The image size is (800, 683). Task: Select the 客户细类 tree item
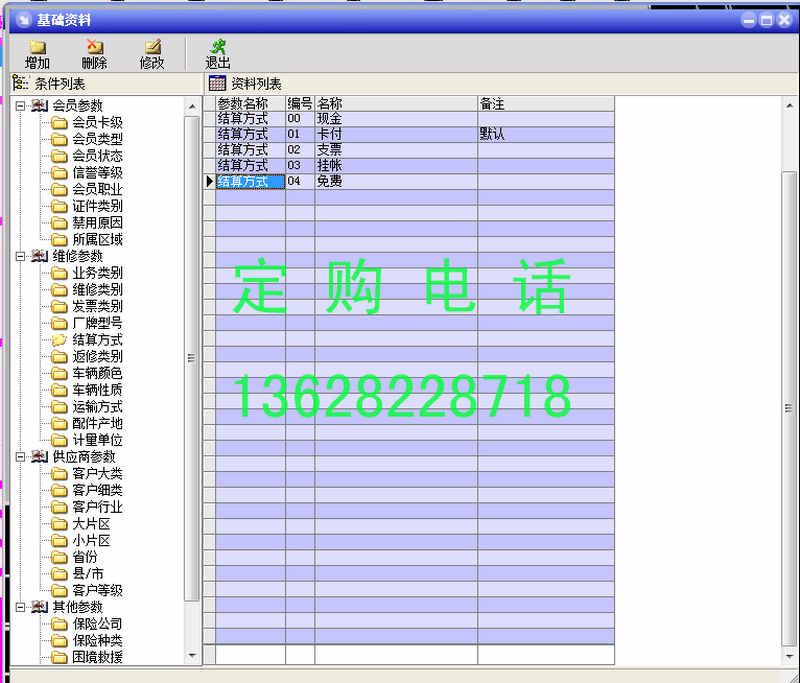click(97, 491)
